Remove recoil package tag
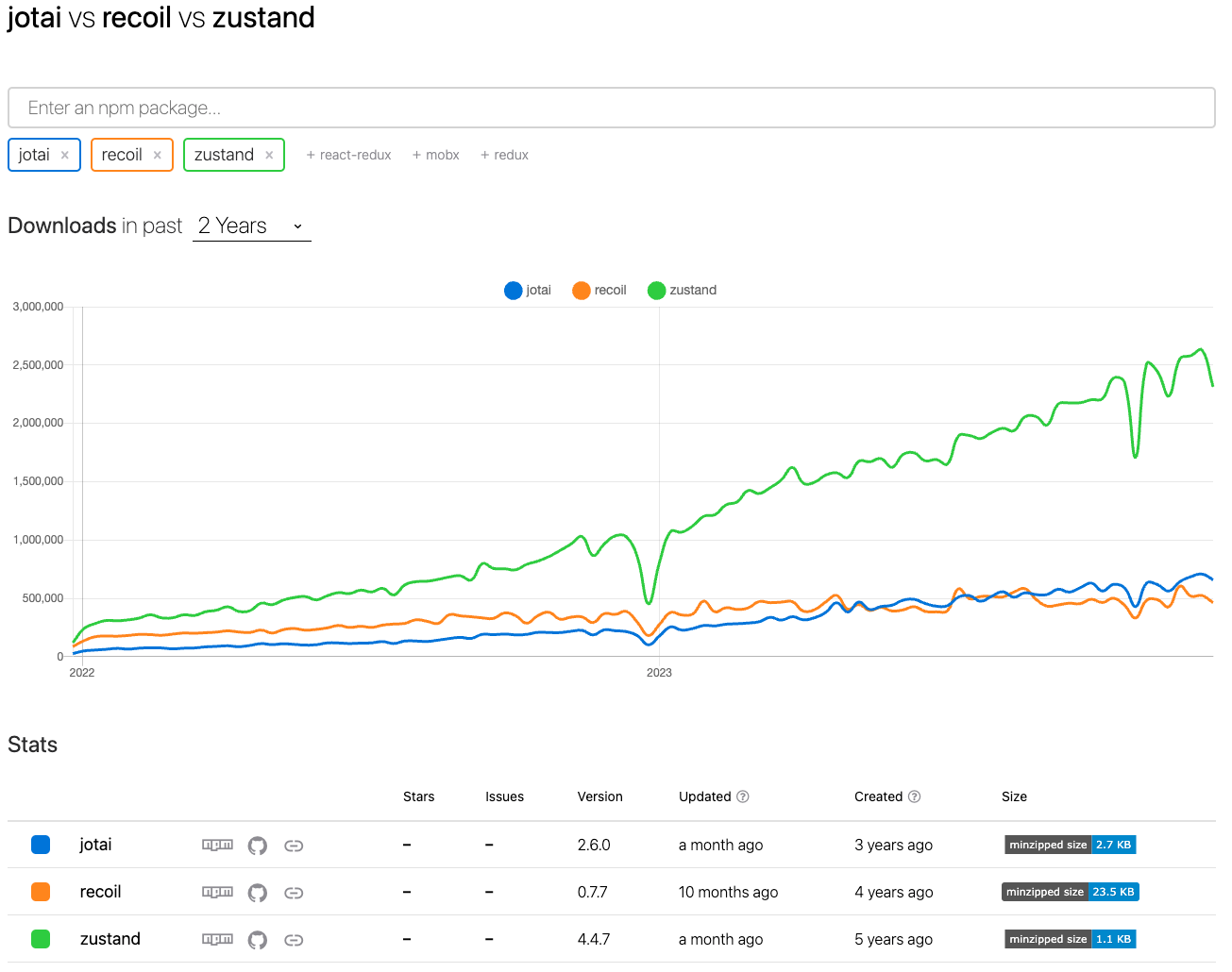This screenshot has height=972, width=1232. click(x=158, y=156)
